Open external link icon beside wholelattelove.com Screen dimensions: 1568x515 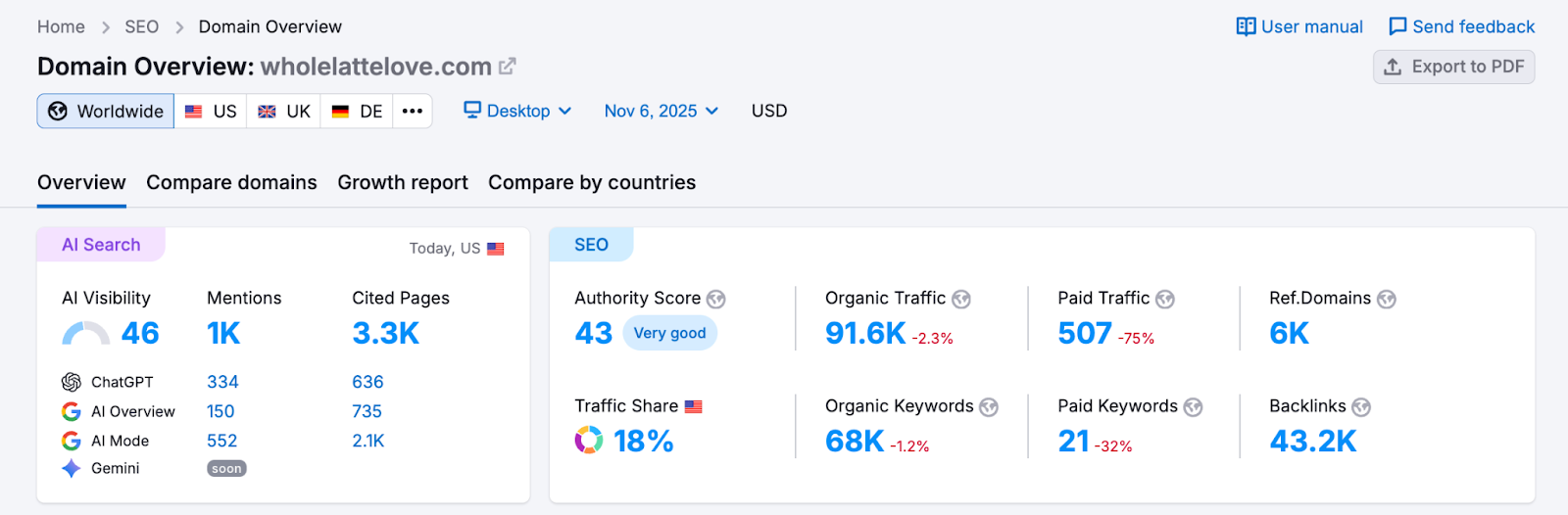point(507,67)
